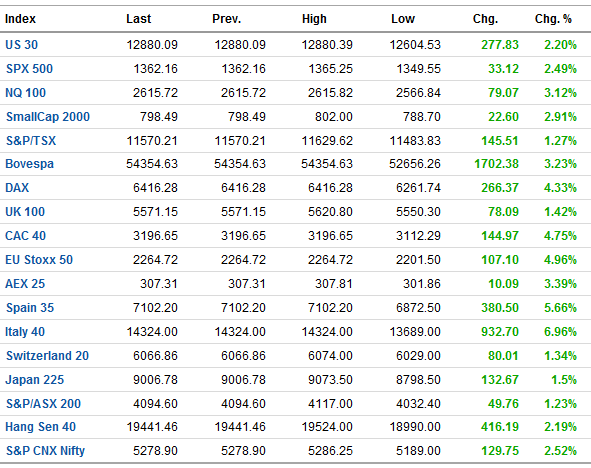
Task: Select DAX low value 6261.74
Action: click(418, 188)
